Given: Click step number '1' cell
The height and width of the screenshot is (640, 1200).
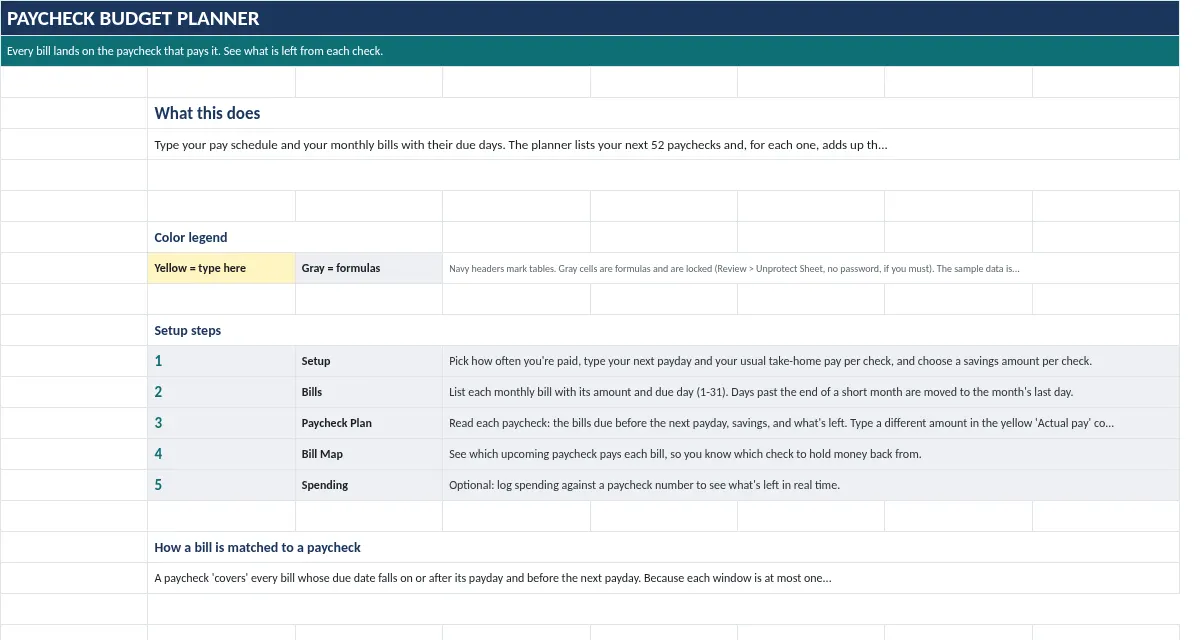Looking at the screenshot, I should click(221, 361).
